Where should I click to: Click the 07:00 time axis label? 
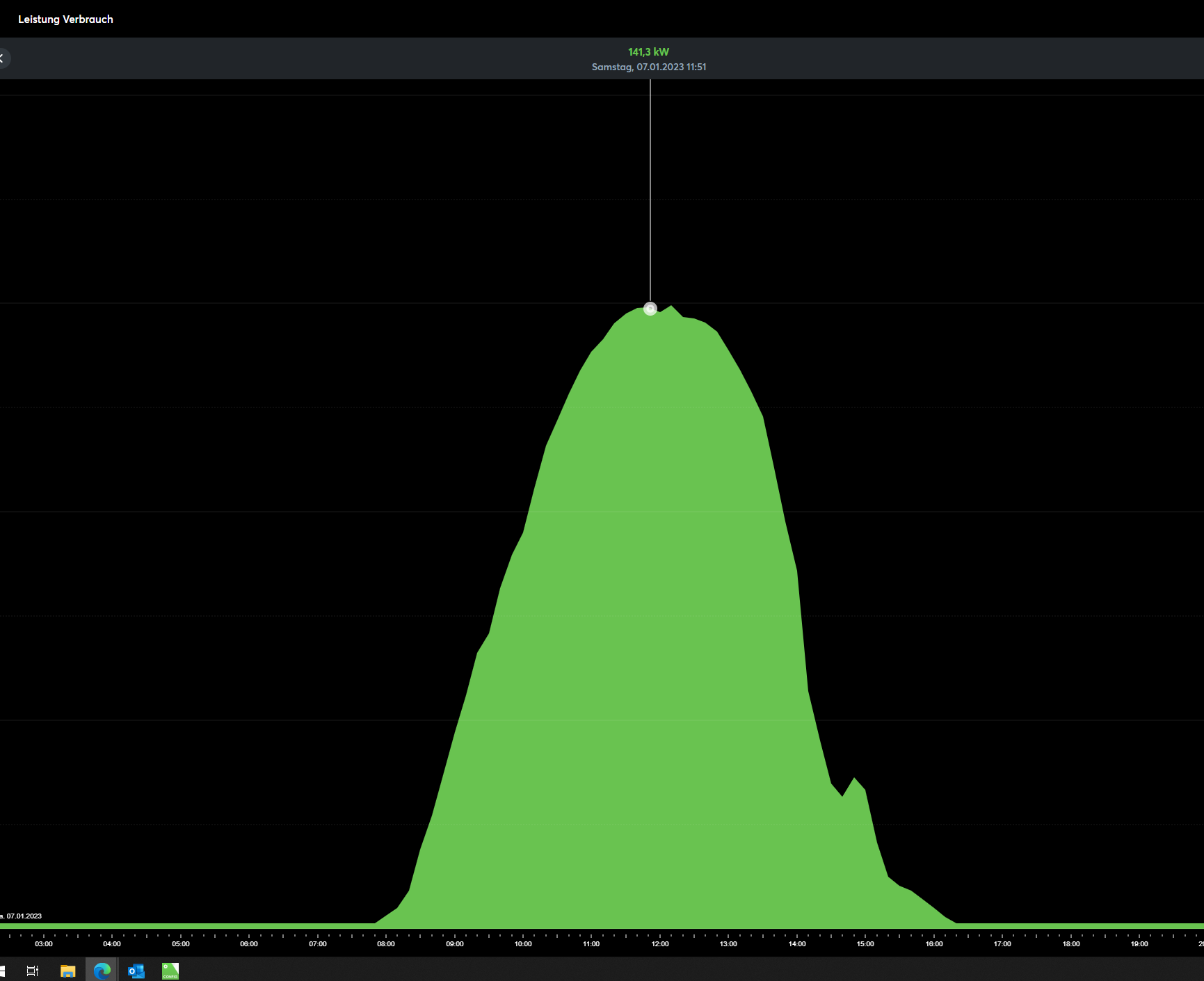coord(318,944)
